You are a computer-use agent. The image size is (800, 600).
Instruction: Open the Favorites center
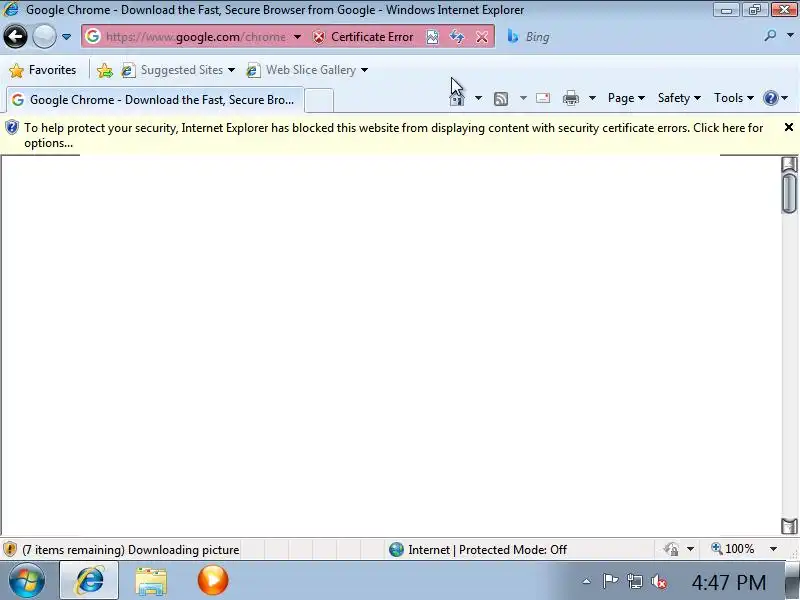tap(43, 70)
